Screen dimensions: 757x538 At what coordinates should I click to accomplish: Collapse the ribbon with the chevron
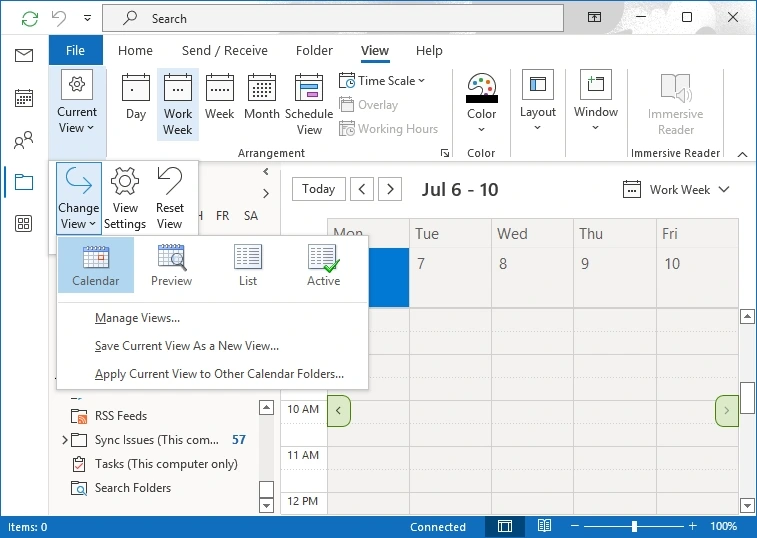[x=743, y=155]
